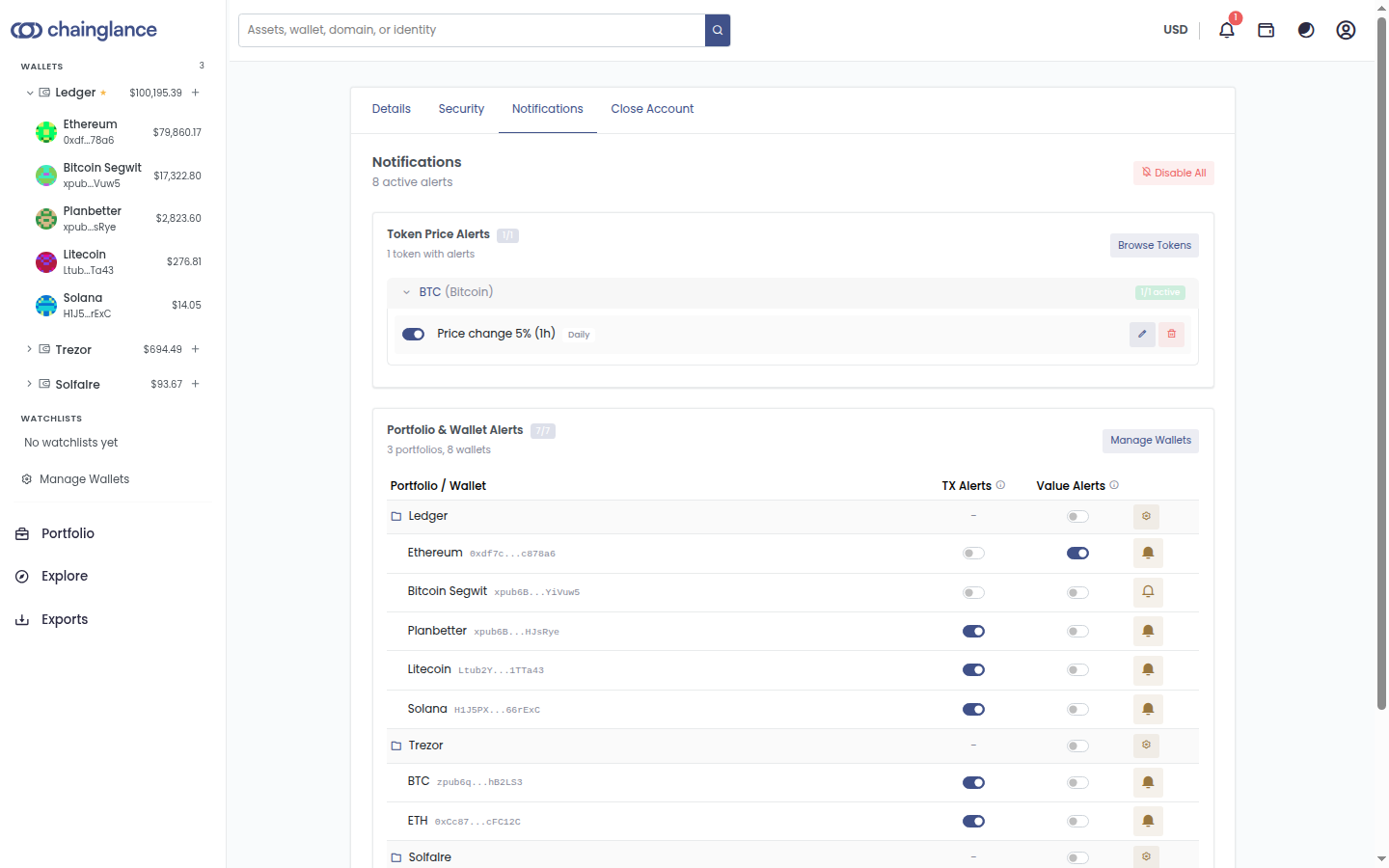Enable TX alerts for Bitcoin Segwit
1389x868 pixels.
pos(973,592)
